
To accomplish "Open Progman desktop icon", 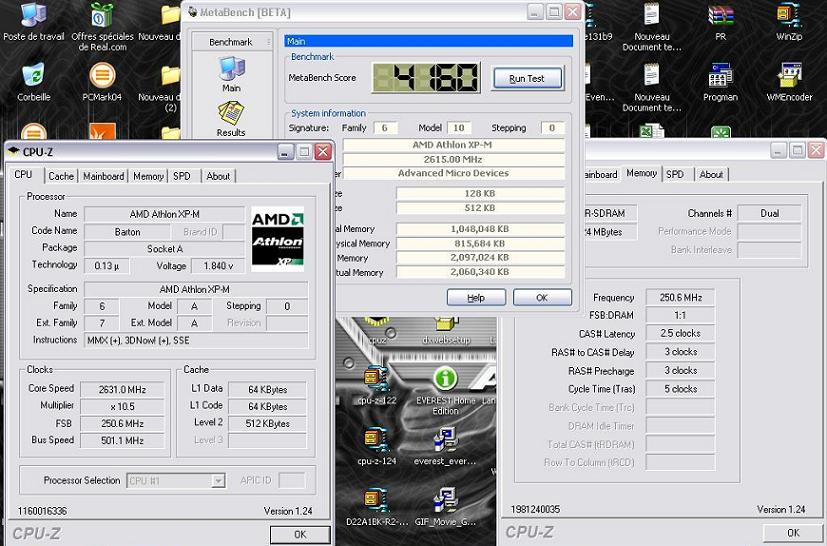I will click(x=720, y=83).
